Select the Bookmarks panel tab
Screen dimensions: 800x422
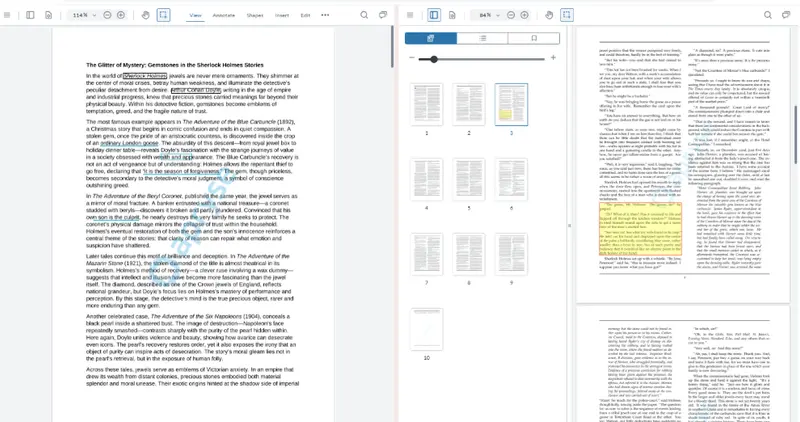534,38
